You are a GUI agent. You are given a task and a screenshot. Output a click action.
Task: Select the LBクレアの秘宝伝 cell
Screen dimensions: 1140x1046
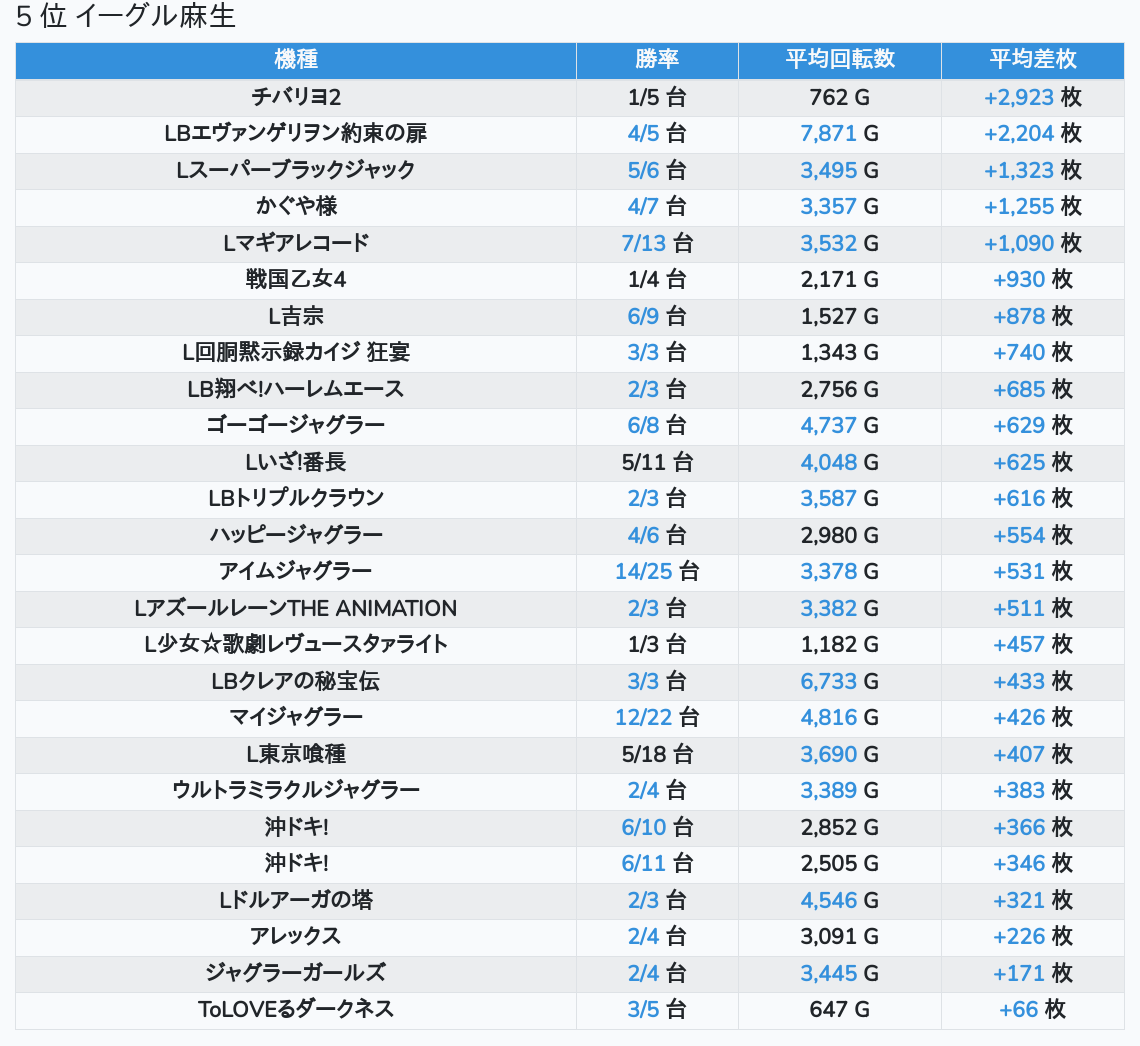pyautogui.click(x=296, y=682)
